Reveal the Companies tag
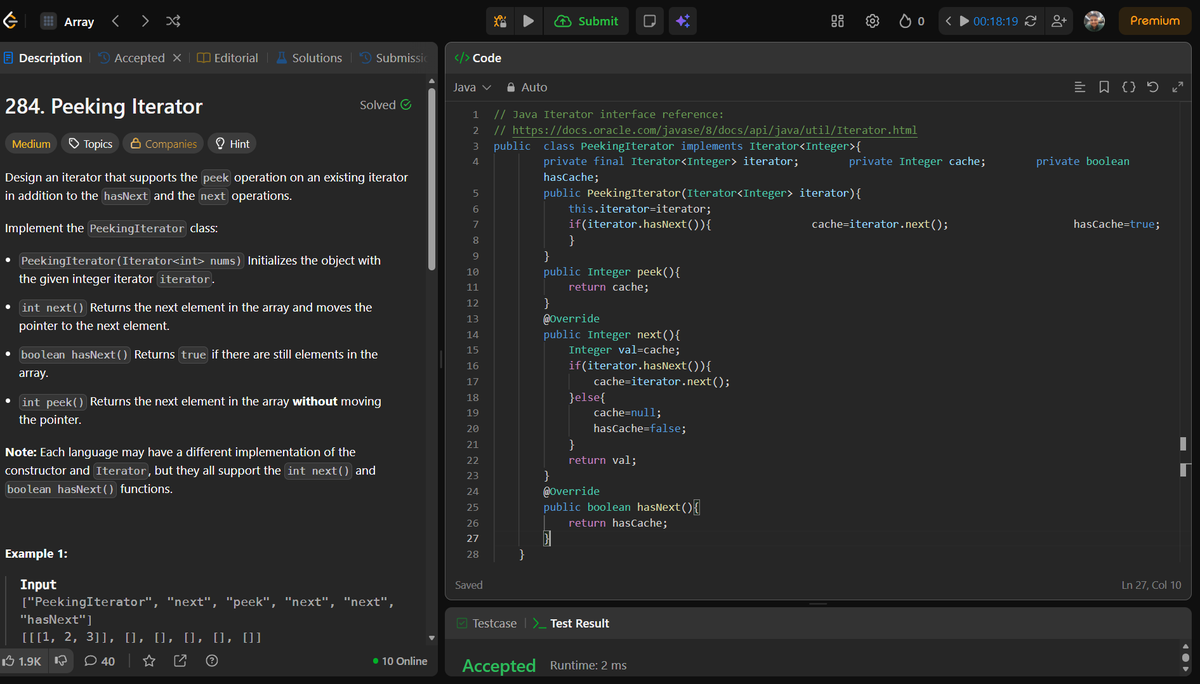This screenshot has height=684, width=1200. click(x=164, y=144)
